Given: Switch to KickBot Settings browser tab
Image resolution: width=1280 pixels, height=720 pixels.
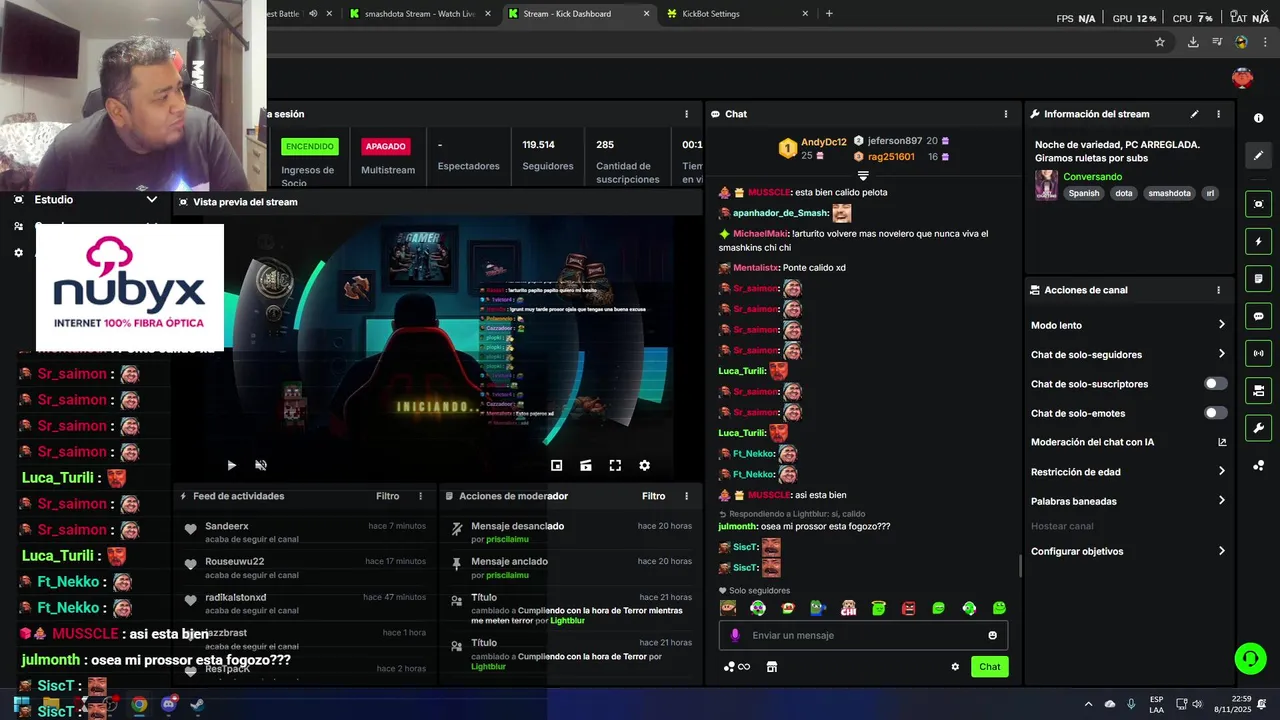Looking at the screenshot, I should (x=736, y=14).
